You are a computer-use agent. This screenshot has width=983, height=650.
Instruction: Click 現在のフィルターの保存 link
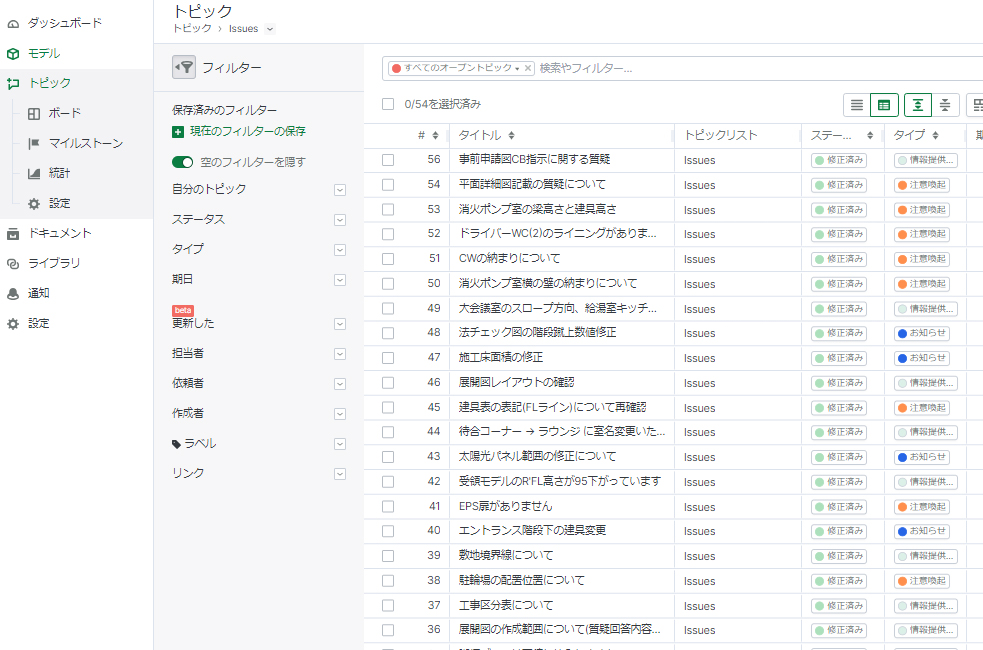248,131
